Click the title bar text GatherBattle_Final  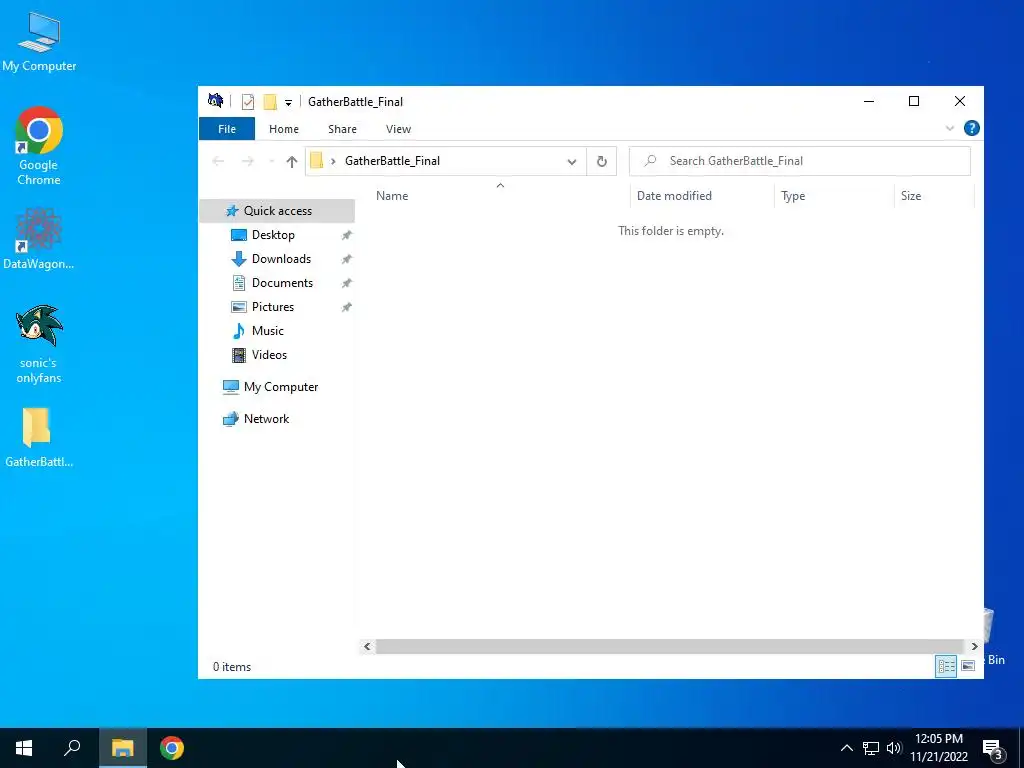pyautogui.click(x=355, y=102)
